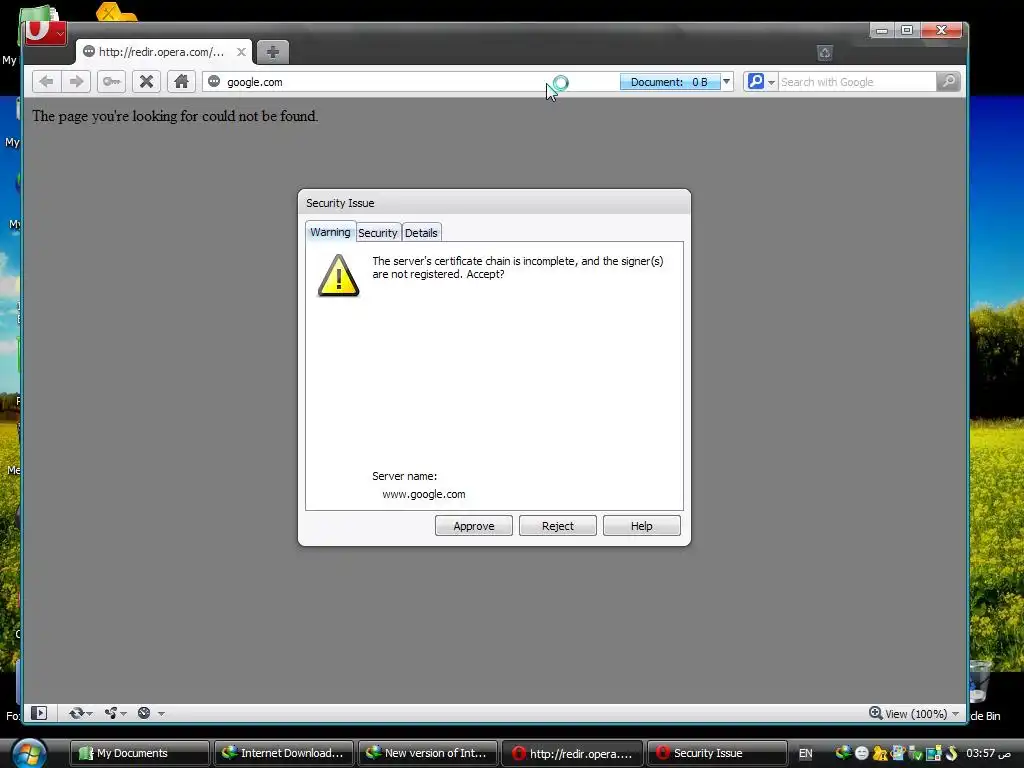1024x768 pixels.
Task: Reject the certificate
Action: (x=558, y=526)
